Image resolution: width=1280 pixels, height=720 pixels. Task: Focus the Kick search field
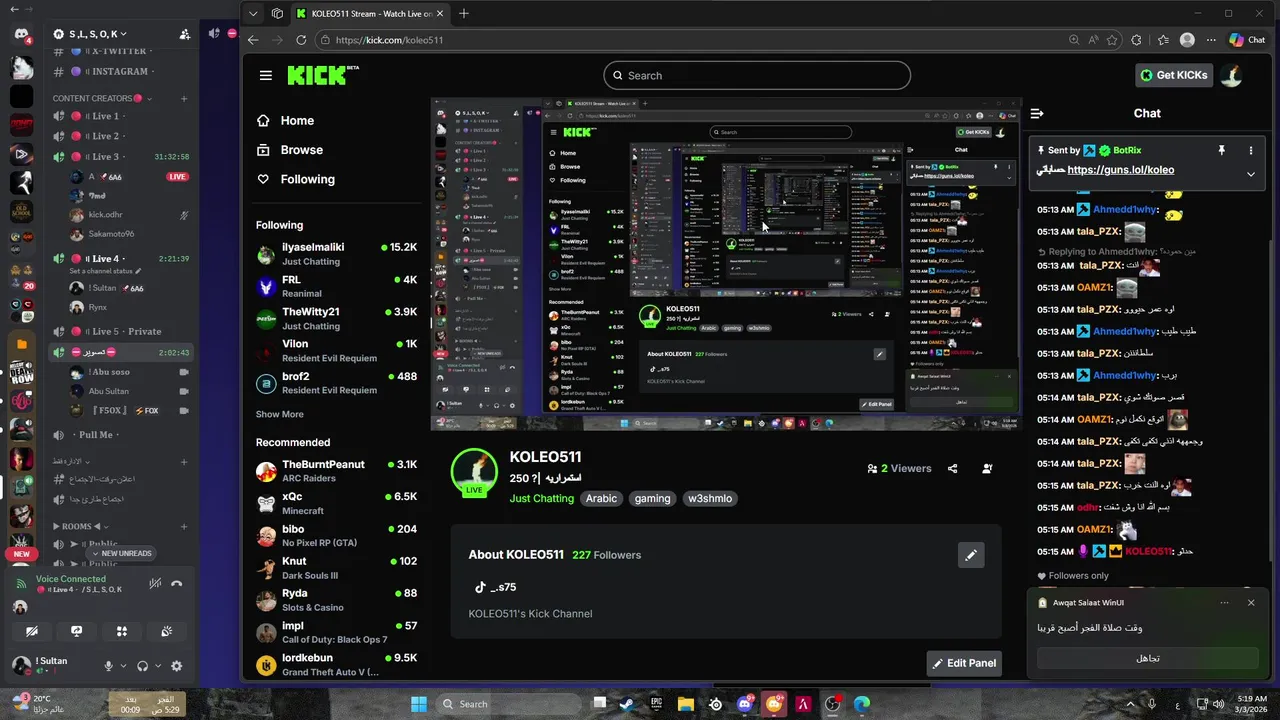click(x=757, y=75)
